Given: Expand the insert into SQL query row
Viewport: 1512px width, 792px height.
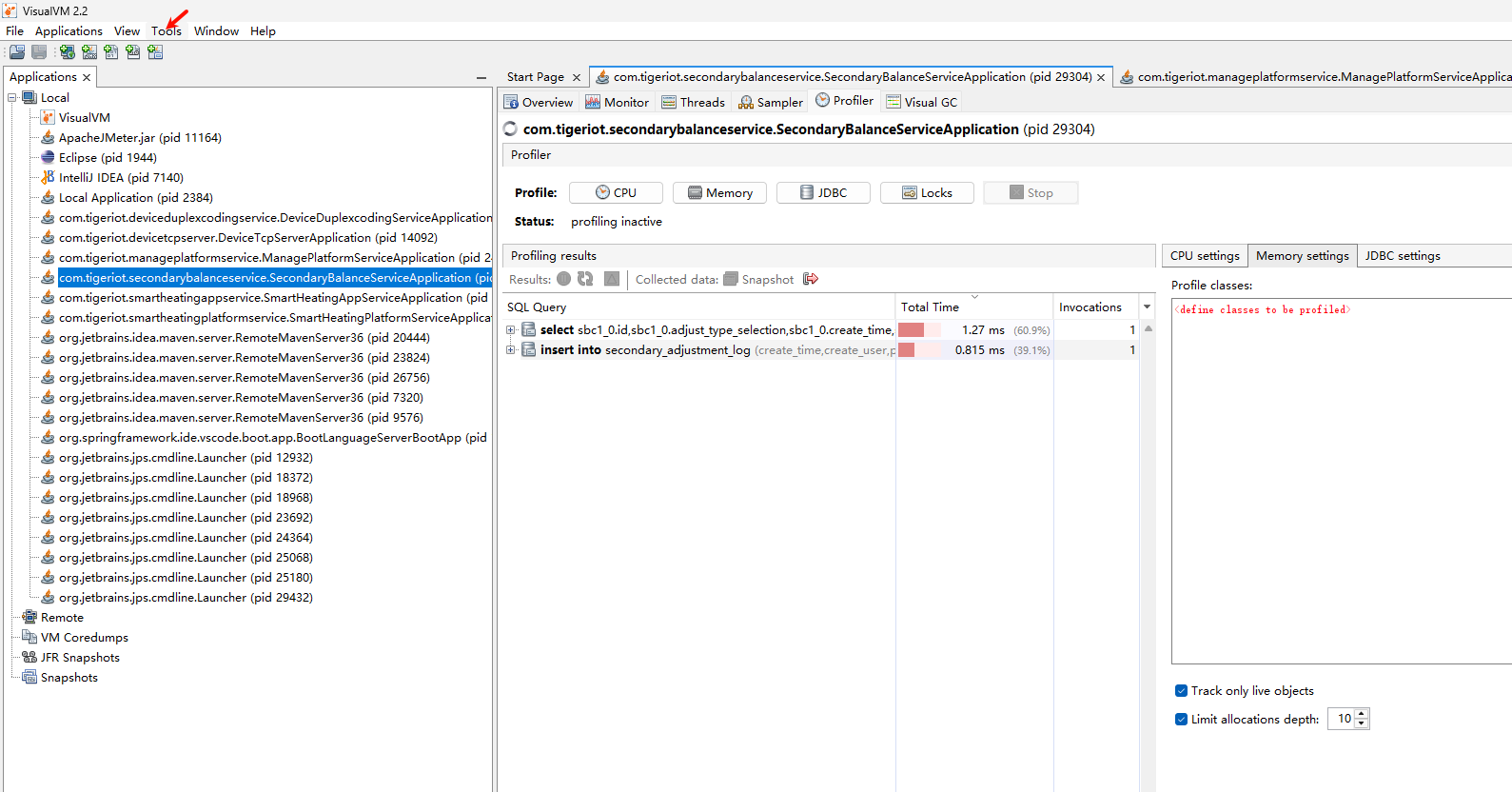Looking at the screenshot, I should (511, 350).
